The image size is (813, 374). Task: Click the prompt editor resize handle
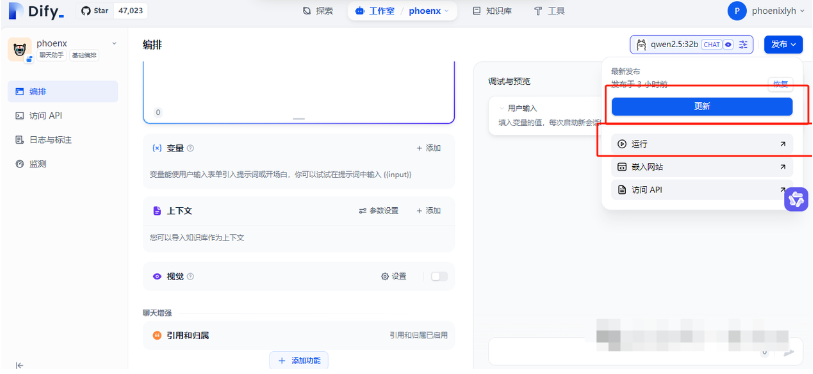(x=299, y=119)
